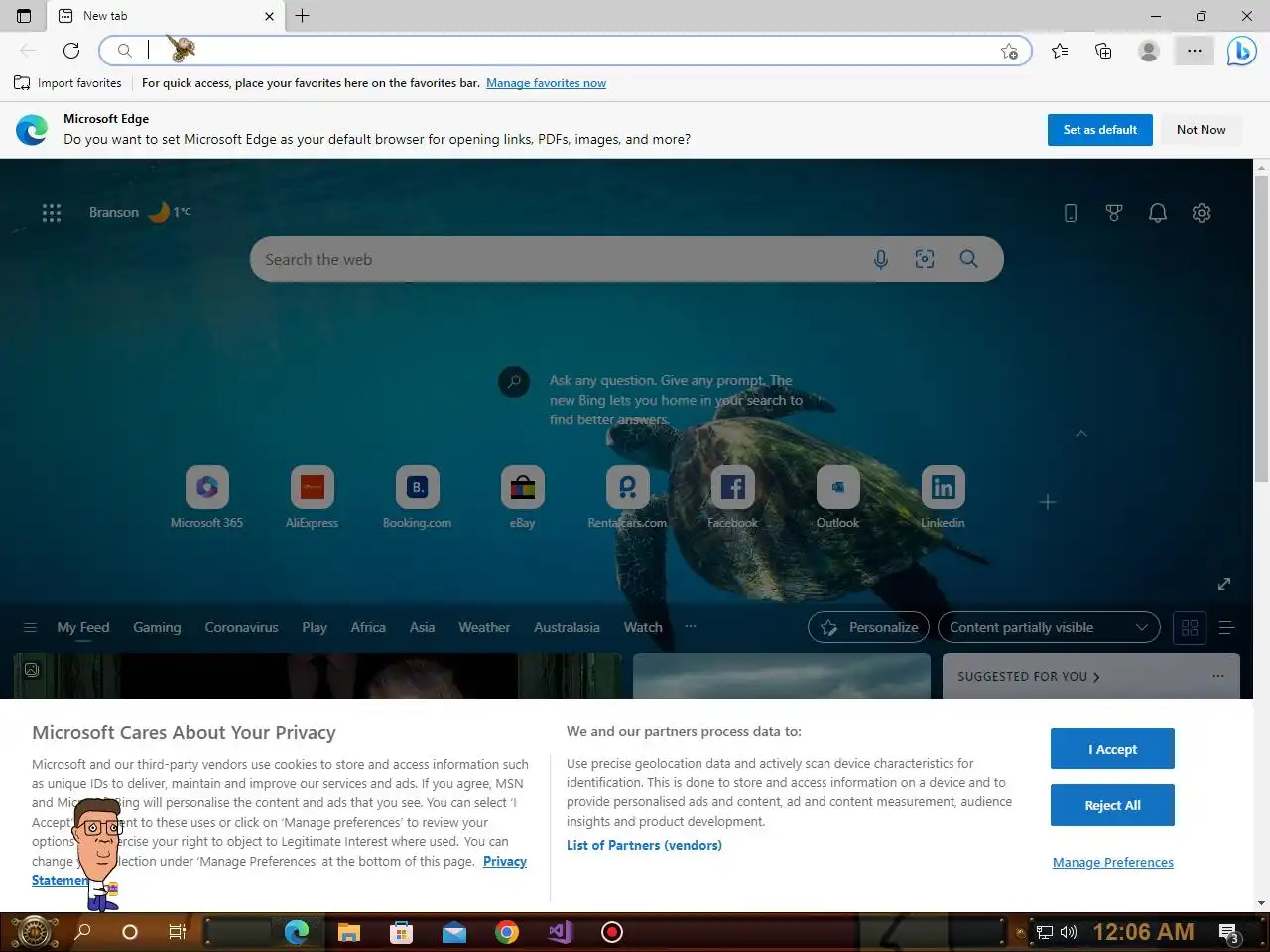
Task: Open a new tab with plus
Action: point(303,16)
